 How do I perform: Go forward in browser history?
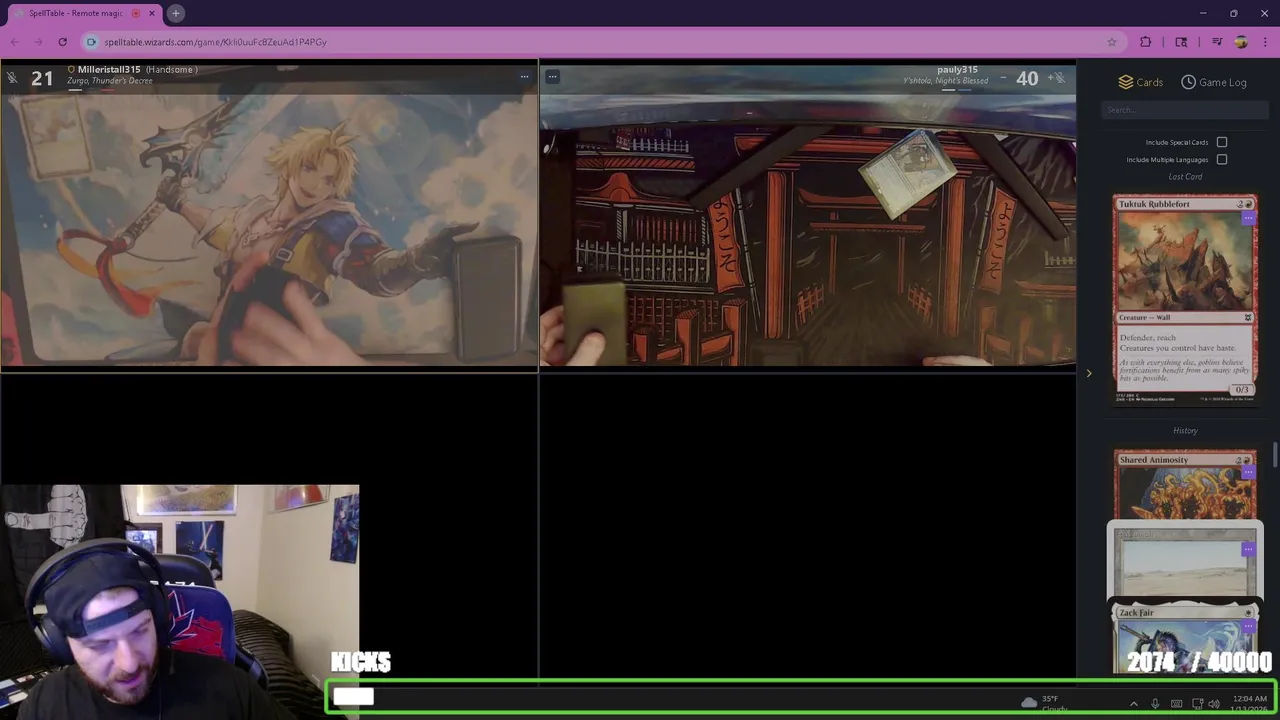pos(38,42)
